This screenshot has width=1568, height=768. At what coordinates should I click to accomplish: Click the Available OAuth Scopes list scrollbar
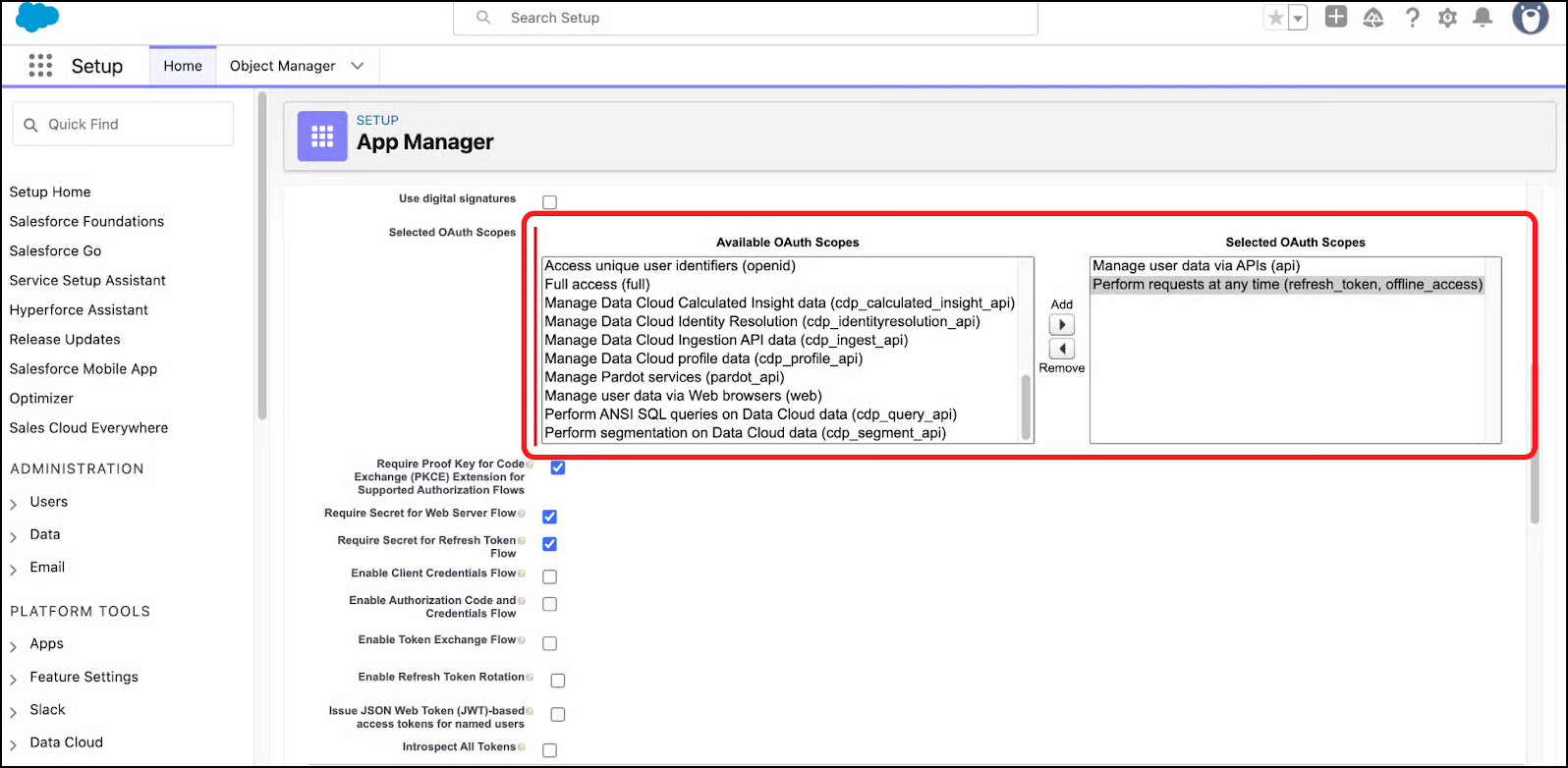tap(1027, 408)
